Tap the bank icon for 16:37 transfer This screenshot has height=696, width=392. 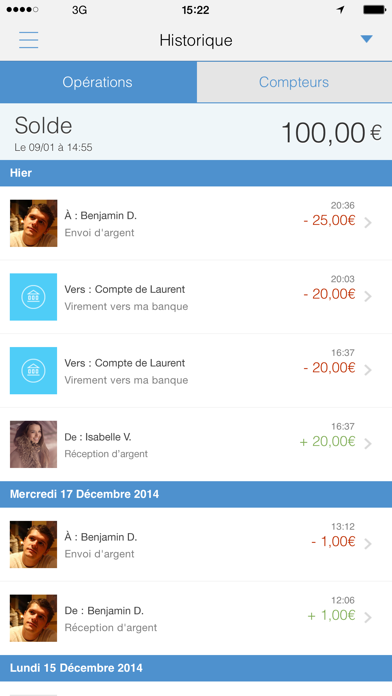[x=33, y=371]
